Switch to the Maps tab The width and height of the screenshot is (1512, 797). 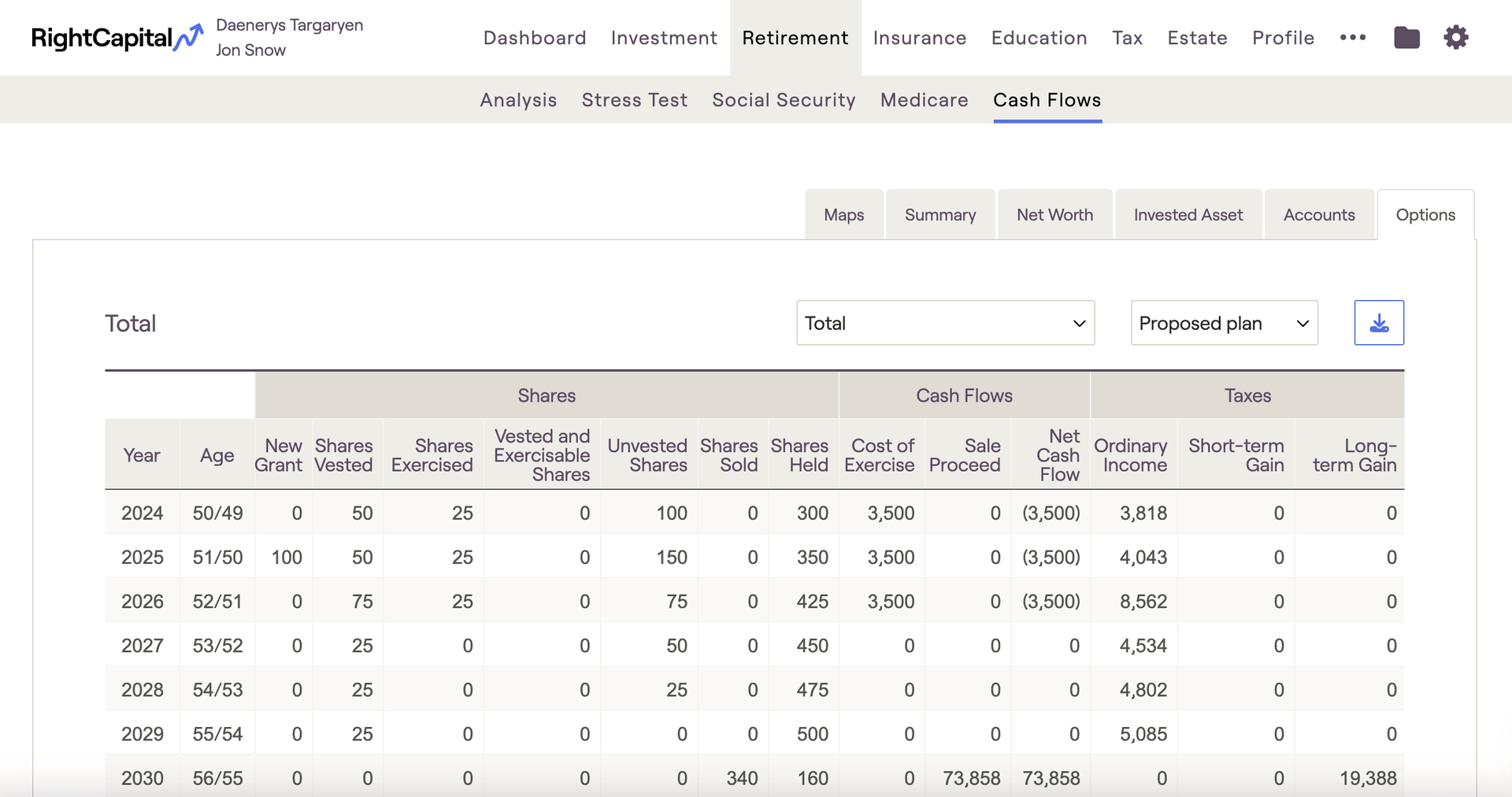[x=843, y=215]
